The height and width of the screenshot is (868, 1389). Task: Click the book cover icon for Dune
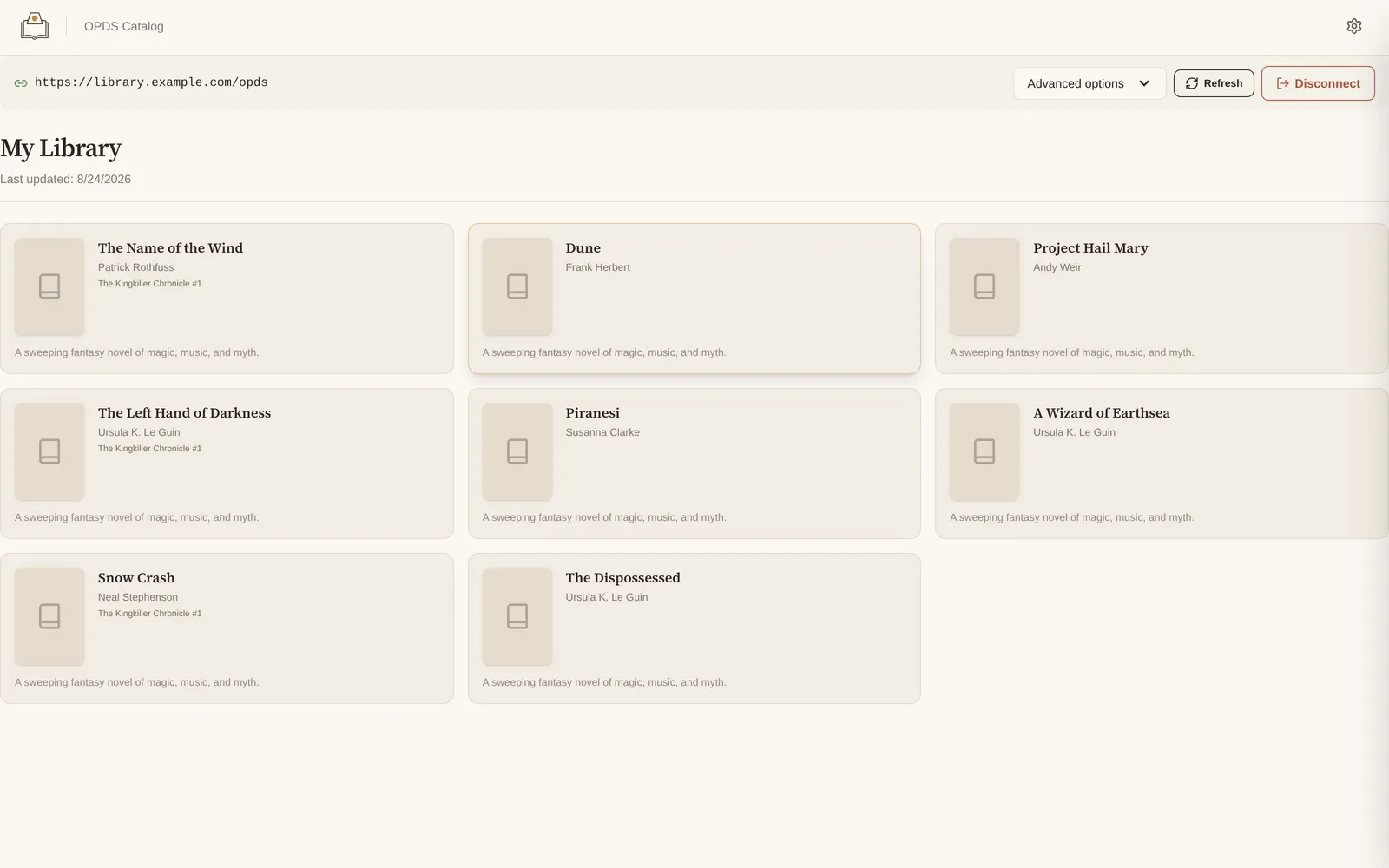517,286
